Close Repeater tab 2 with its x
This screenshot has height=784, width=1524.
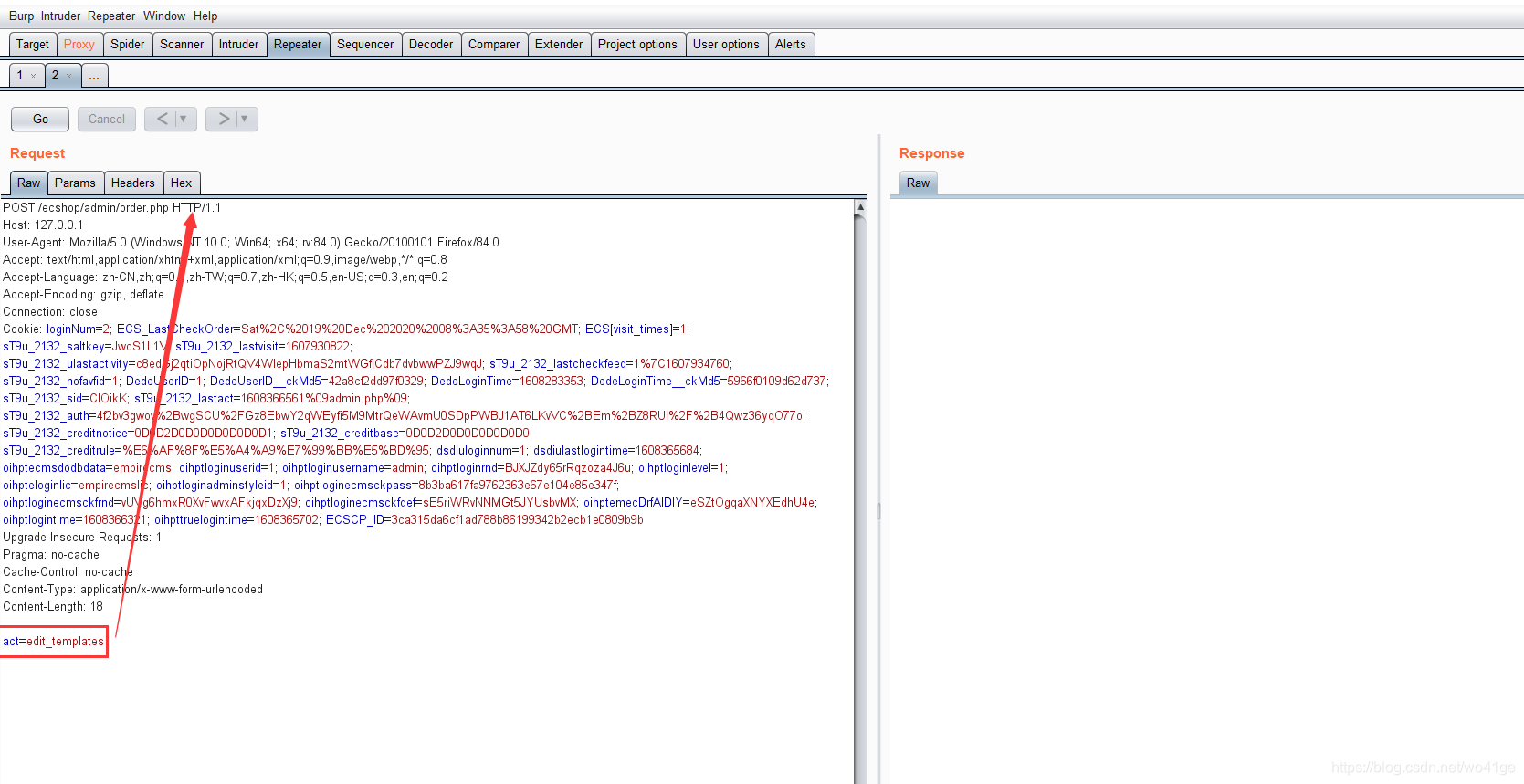[x=68, y=76]
